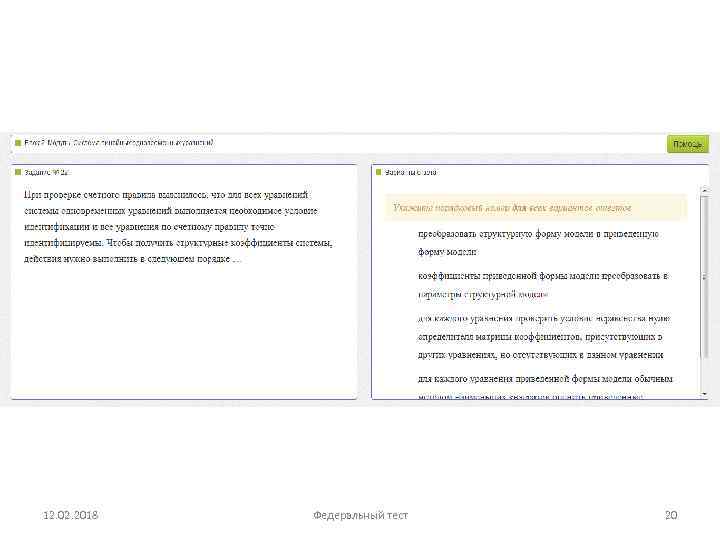Click the yellow instruction banner in the answers panel

click(535, 208)
